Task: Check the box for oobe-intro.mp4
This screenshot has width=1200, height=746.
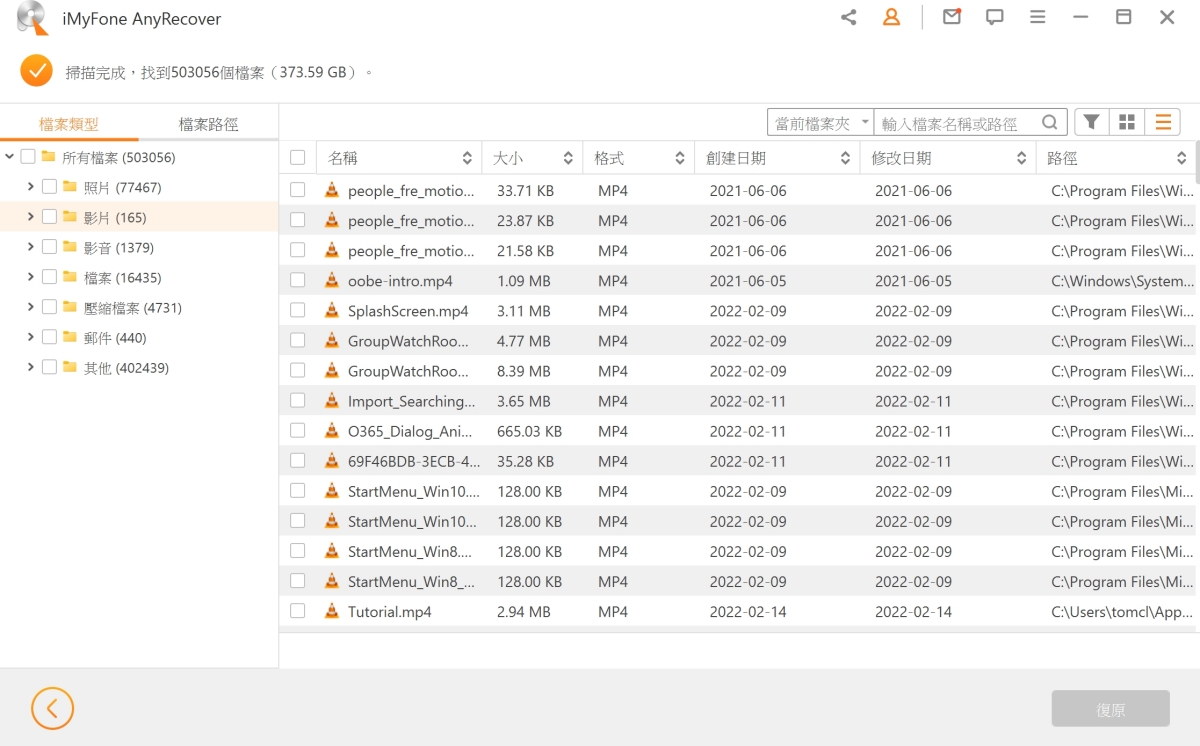Action: [x=298, y=281]
